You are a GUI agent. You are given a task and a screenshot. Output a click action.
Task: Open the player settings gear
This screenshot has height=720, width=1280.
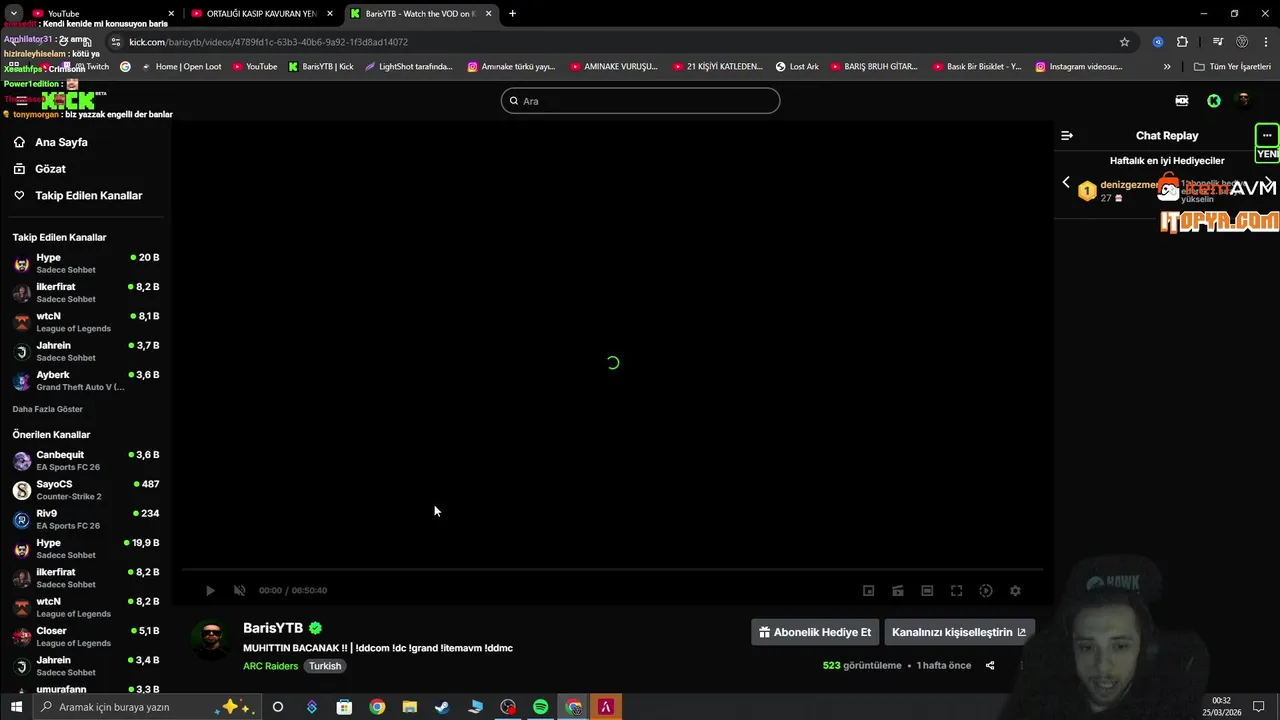(1015, 591)
